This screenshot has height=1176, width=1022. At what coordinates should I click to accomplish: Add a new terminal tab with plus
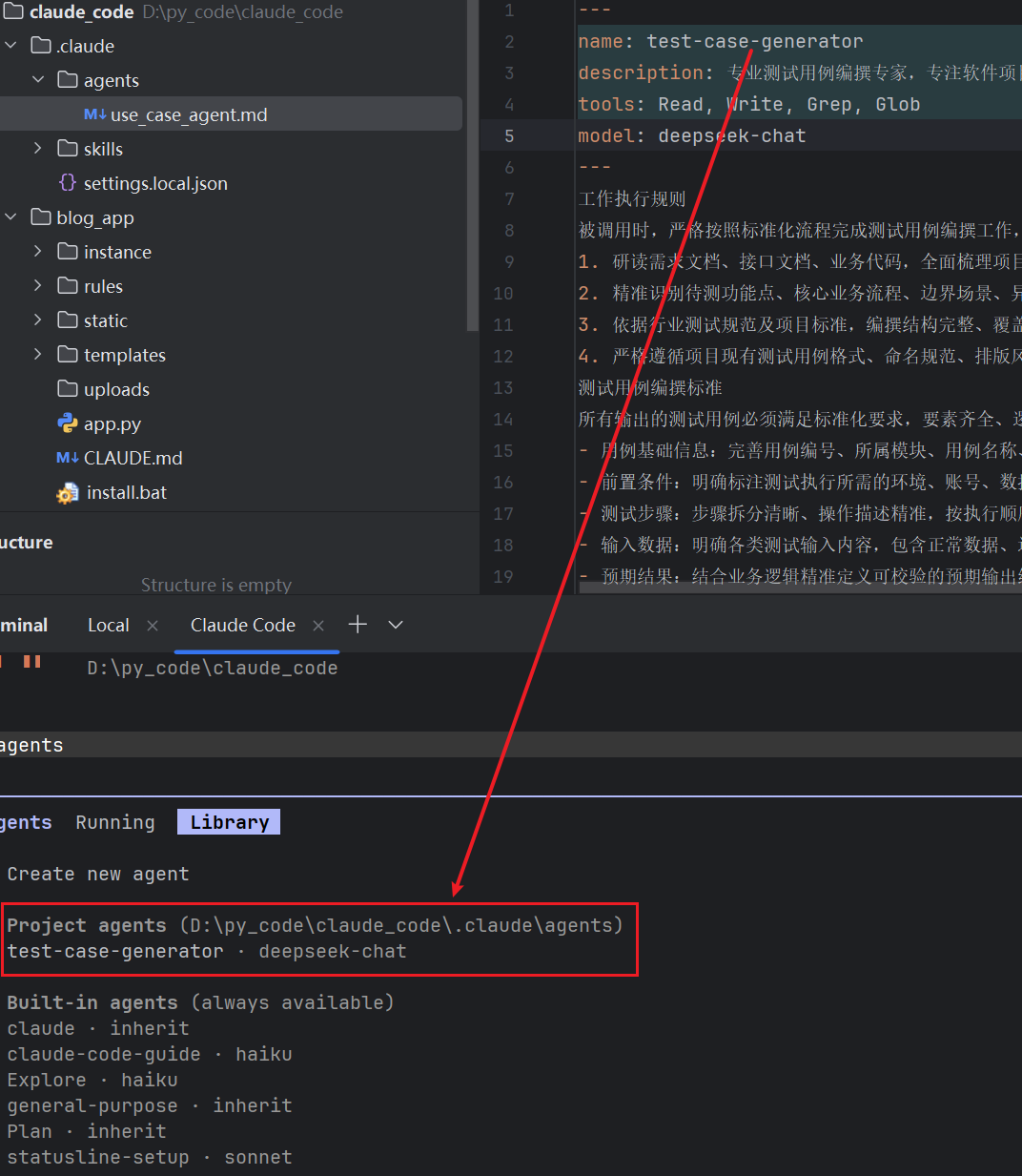(x=358, y=624)
